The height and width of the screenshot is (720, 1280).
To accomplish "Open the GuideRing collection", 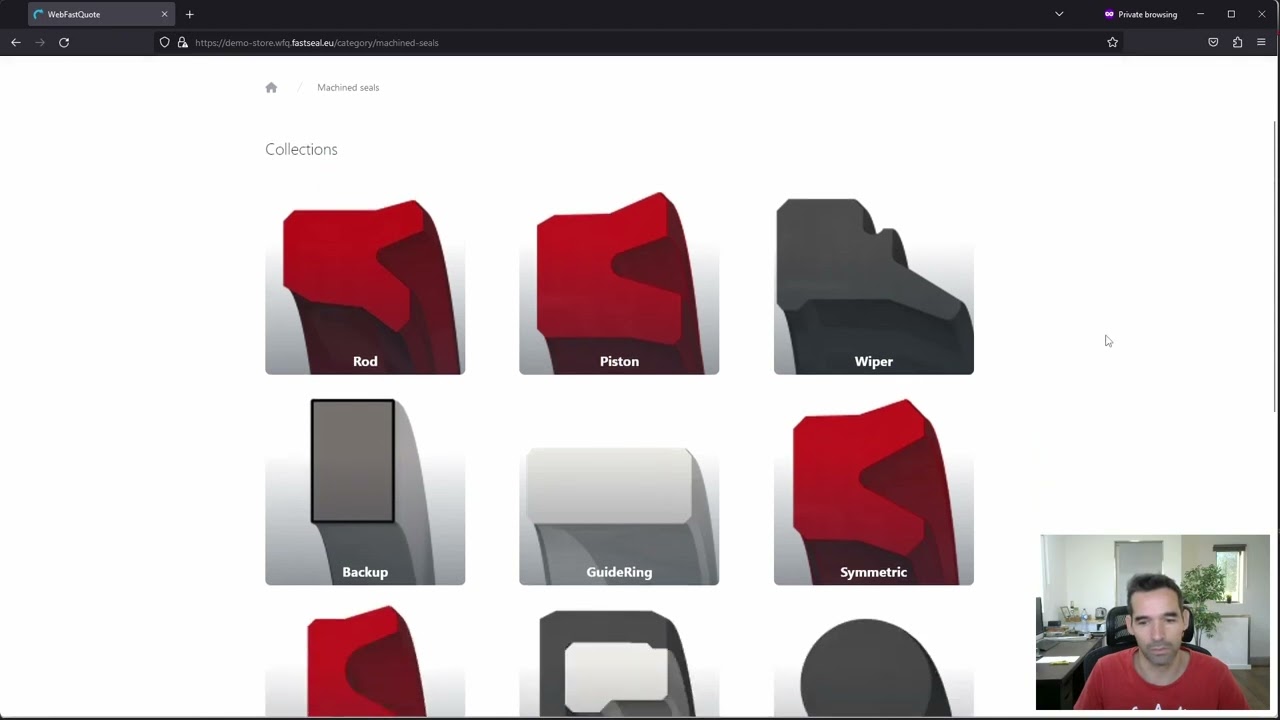I will point(619,490).
